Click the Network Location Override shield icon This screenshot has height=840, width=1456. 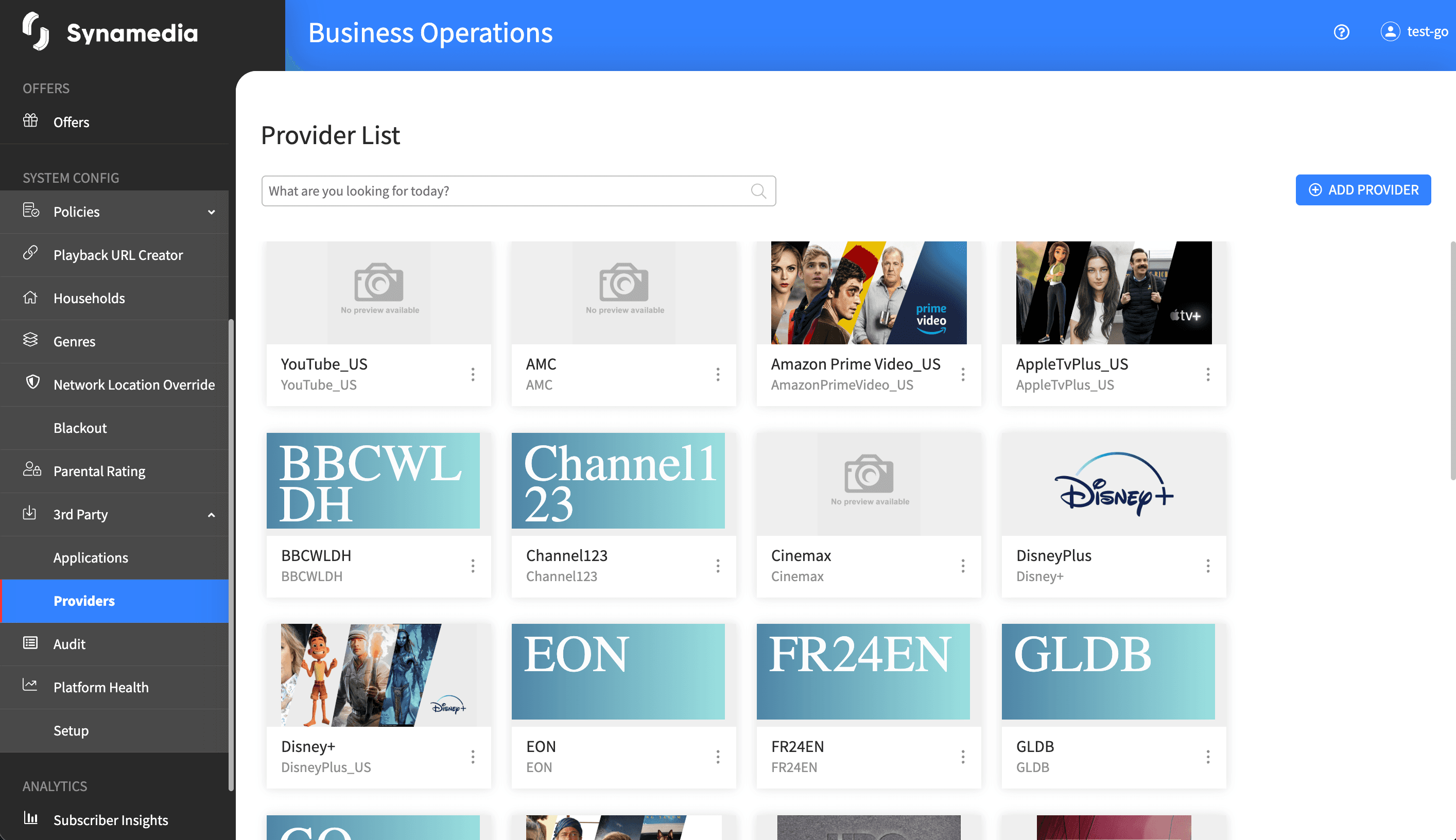pos(33,382)
